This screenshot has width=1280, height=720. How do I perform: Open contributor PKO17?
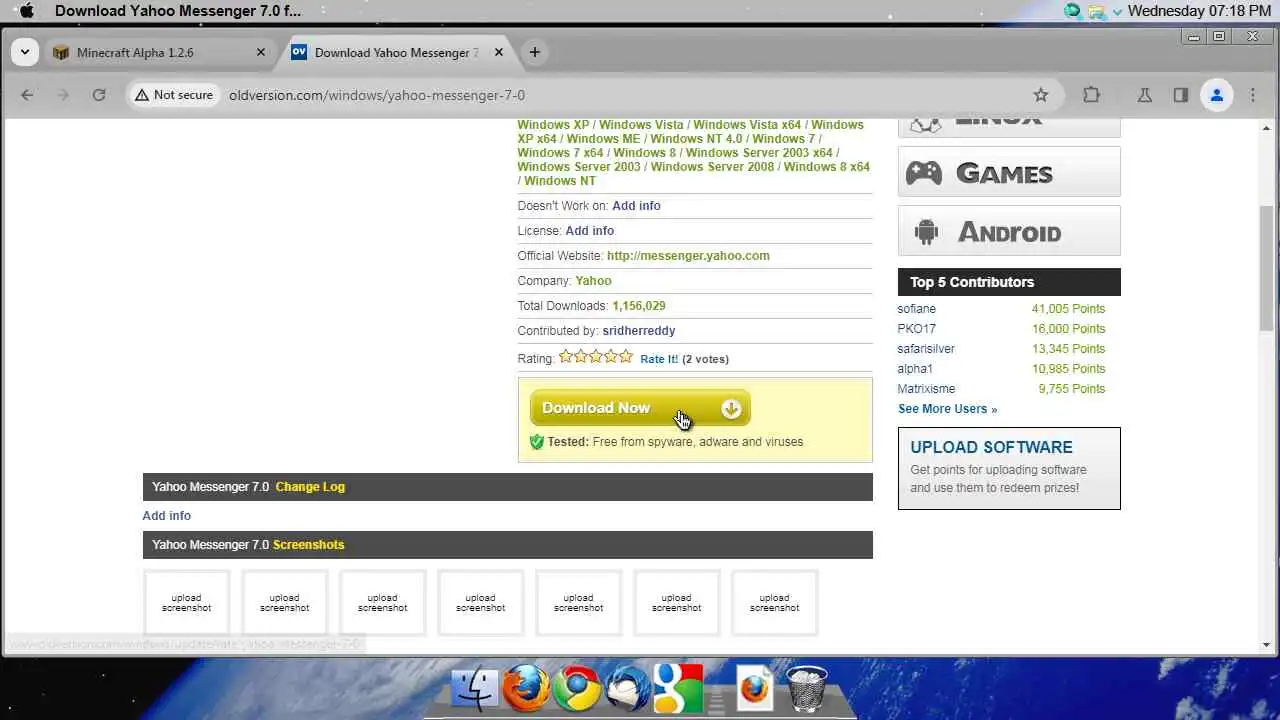tap(917, 329)
